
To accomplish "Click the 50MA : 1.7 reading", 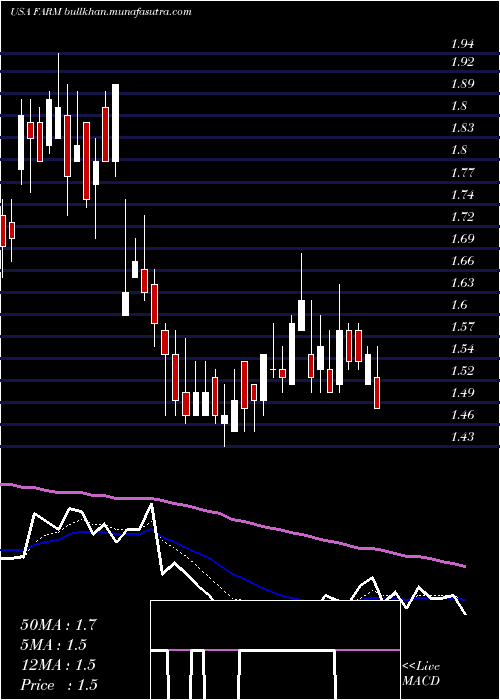I will [58, 625].
